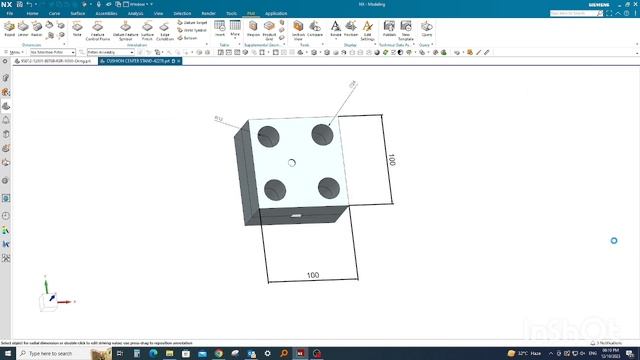Expand the Dimension group launcher arrow

pyautogui.click(x=64, y=44)
